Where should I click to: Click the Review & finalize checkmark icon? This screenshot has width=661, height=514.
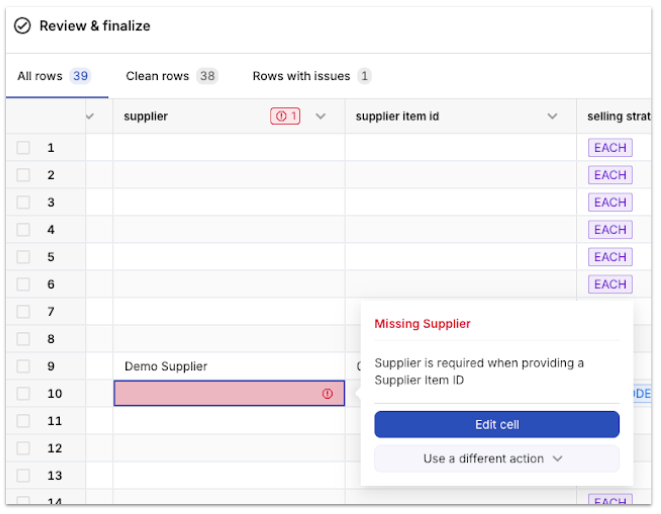(22, 26)
